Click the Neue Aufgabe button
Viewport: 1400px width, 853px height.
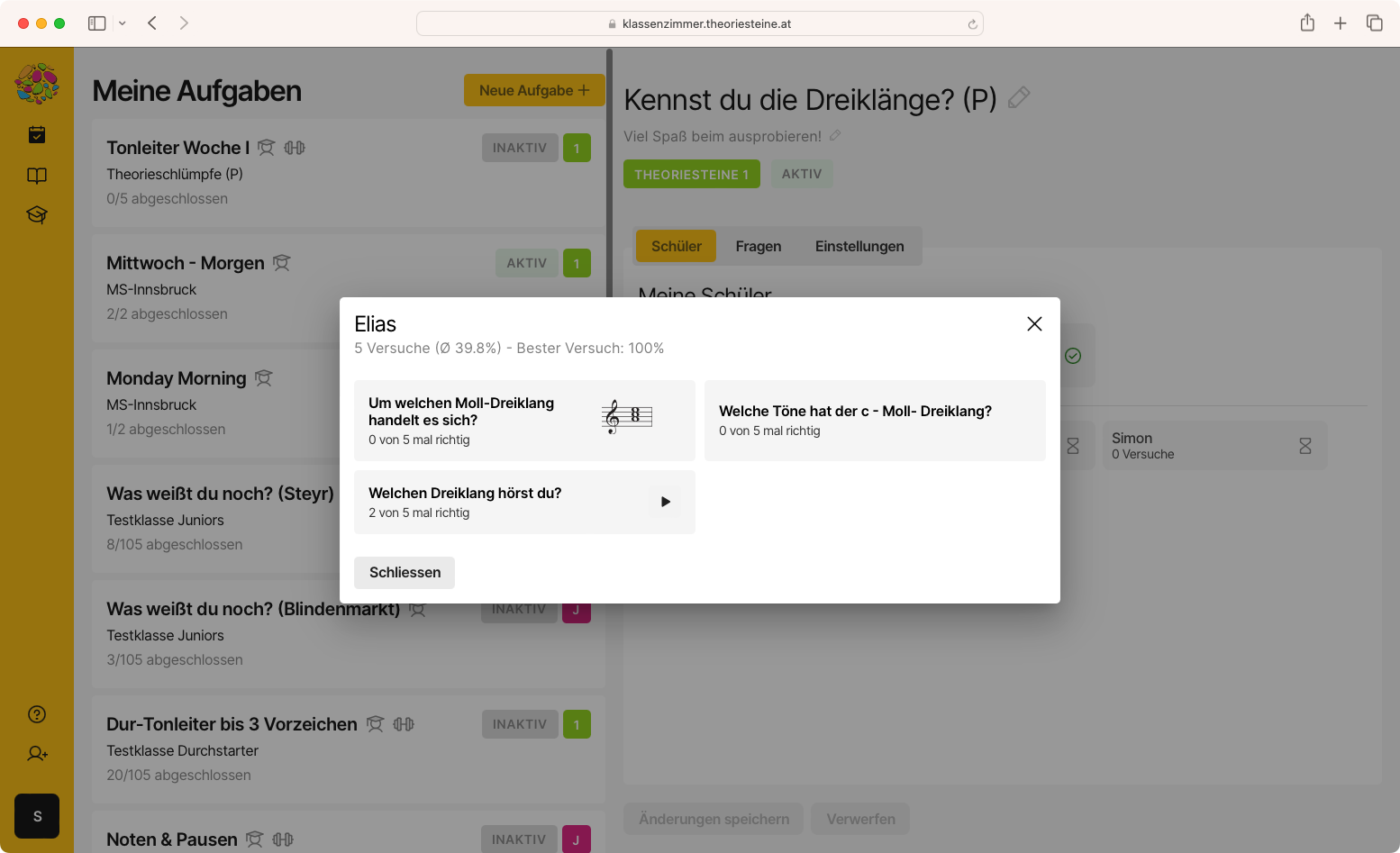tap(534, 90)
